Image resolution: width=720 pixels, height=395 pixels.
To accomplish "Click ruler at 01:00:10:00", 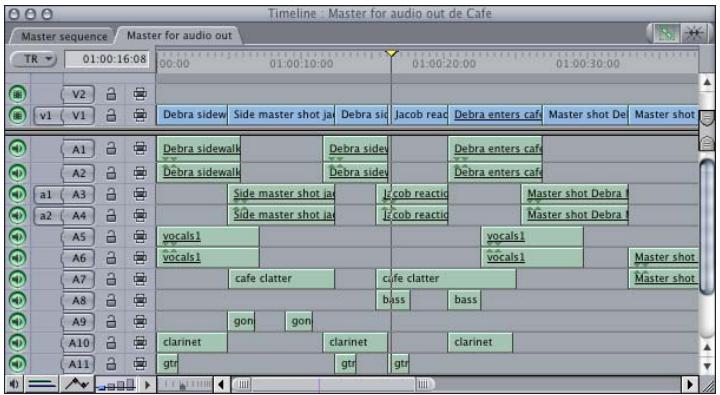I will click(x=301, y=64).
